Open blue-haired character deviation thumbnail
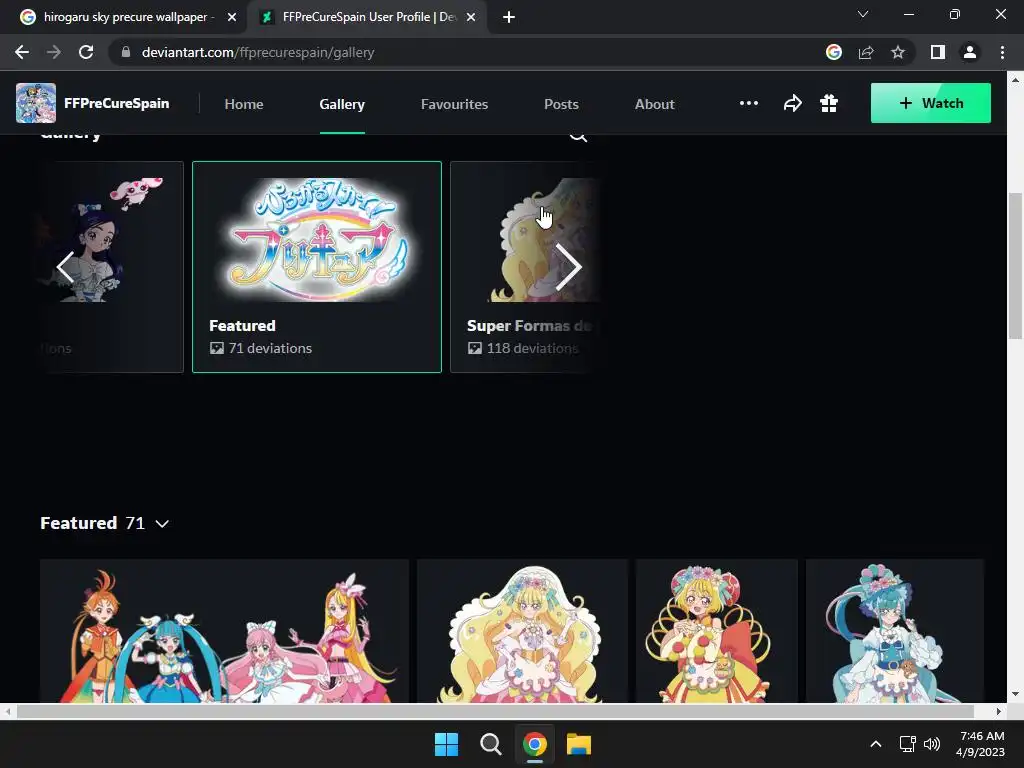1024x768 pixels. [x=895, y=631]
